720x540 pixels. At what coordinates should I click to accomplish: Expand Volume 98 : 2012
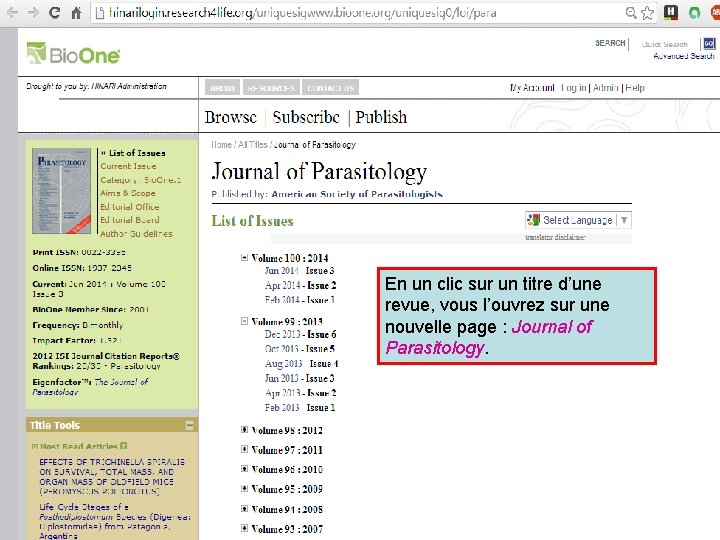pos(245,430)
